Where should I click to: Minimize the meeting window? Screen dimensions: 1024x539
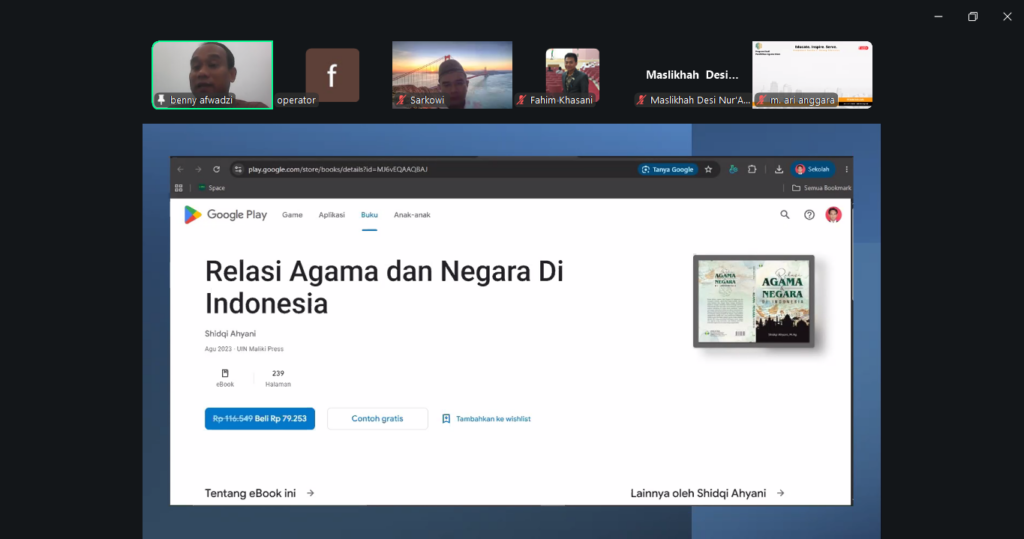(x=938, y=16)
